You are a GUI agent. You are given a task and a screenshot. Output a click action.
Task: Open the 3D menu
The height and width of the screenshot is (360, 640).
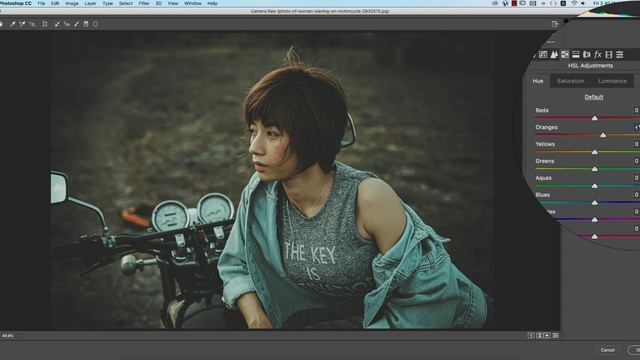pyautogui.click(x=158, y=3)
